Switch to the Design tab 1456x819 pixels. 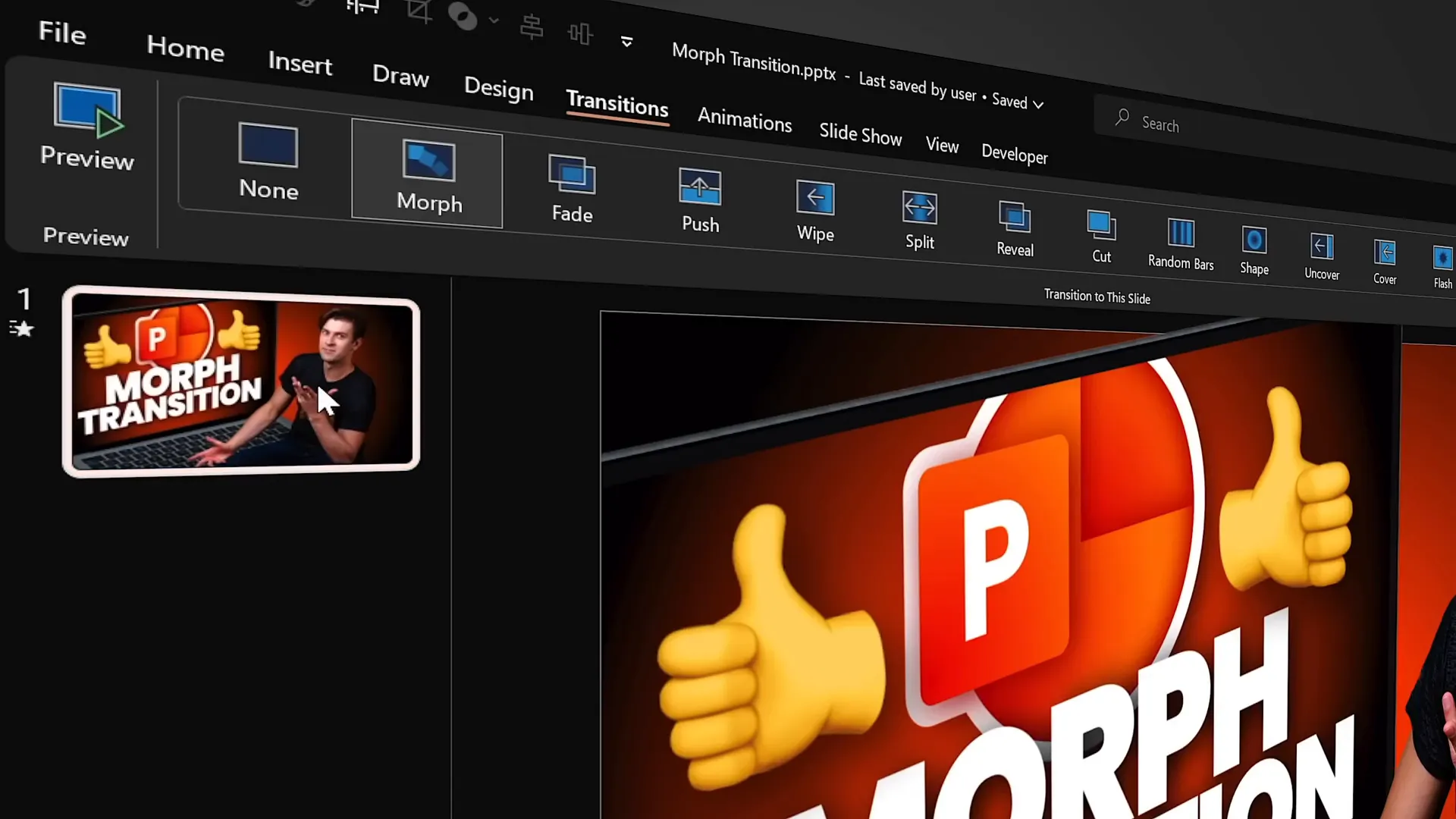coord(498,88)
